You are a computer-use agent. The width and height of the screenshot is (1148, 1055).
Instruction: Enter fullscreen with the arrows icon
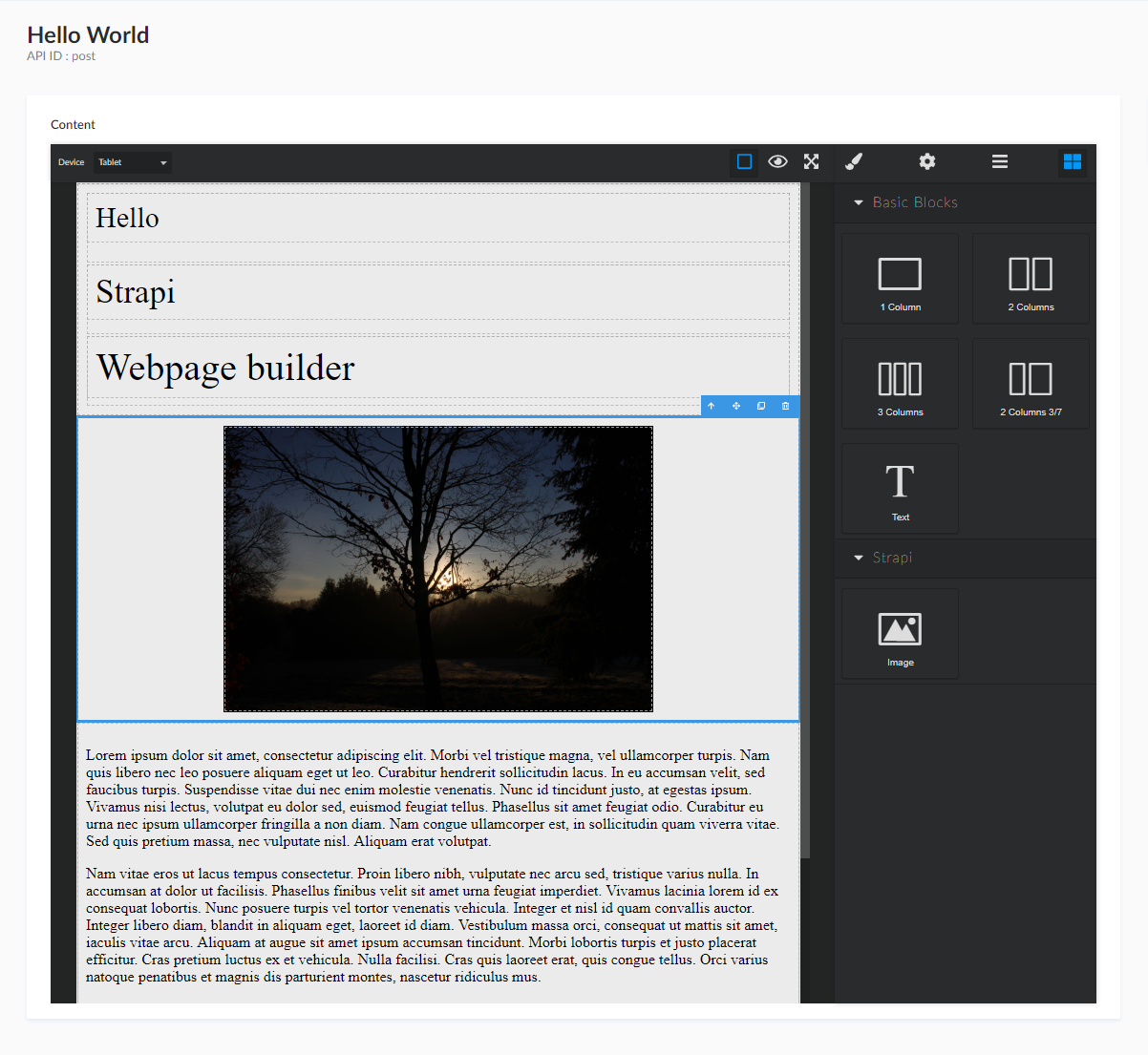point(812,161)
